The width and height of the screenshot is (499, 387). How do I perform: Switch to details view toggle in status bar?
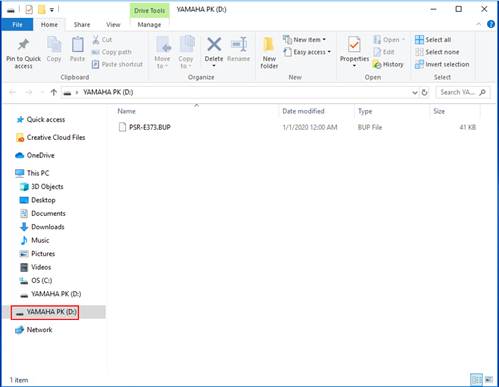[476, 379]
